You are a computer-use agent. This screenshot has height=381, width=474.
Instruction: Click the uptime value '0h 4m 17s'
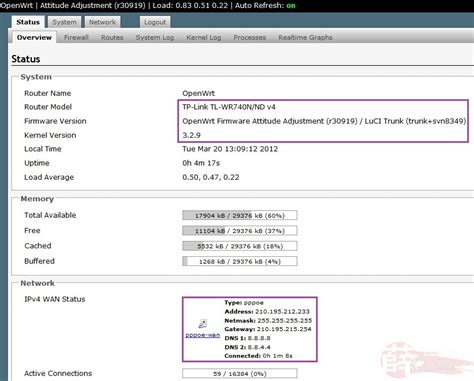pos(201,163)
